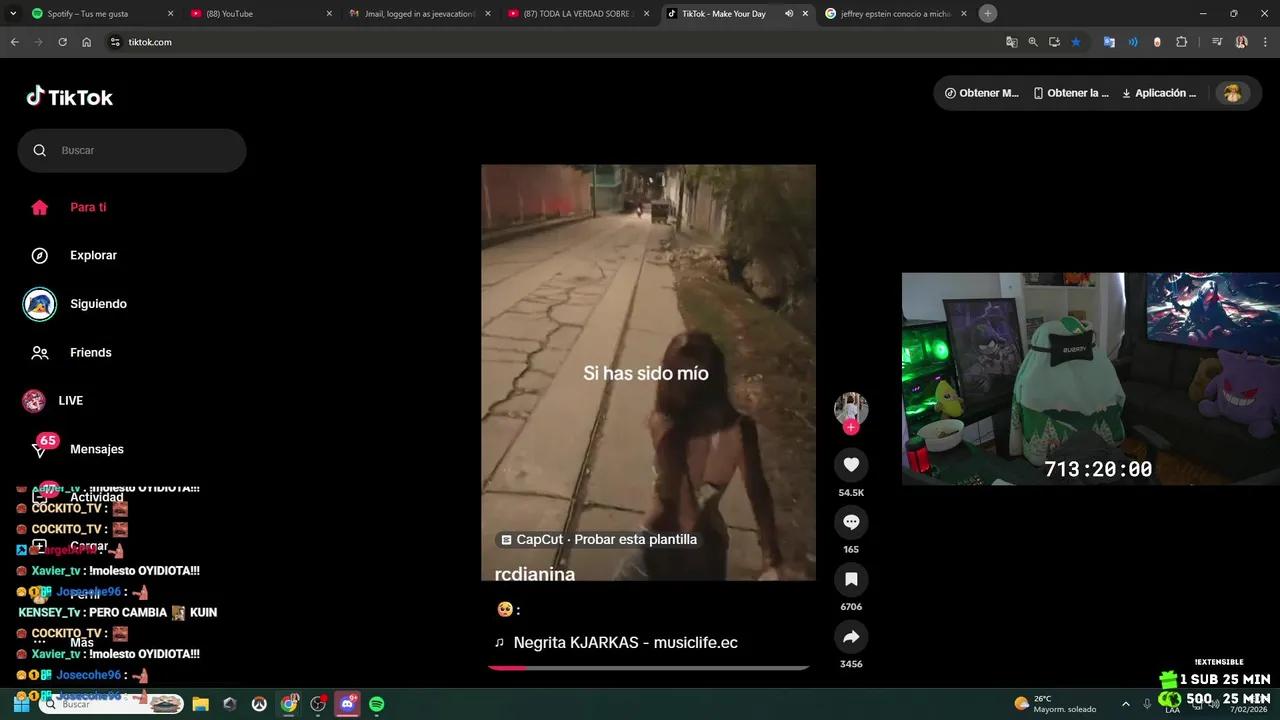Open TikTok home via the TikTok logo

[70, 97]
